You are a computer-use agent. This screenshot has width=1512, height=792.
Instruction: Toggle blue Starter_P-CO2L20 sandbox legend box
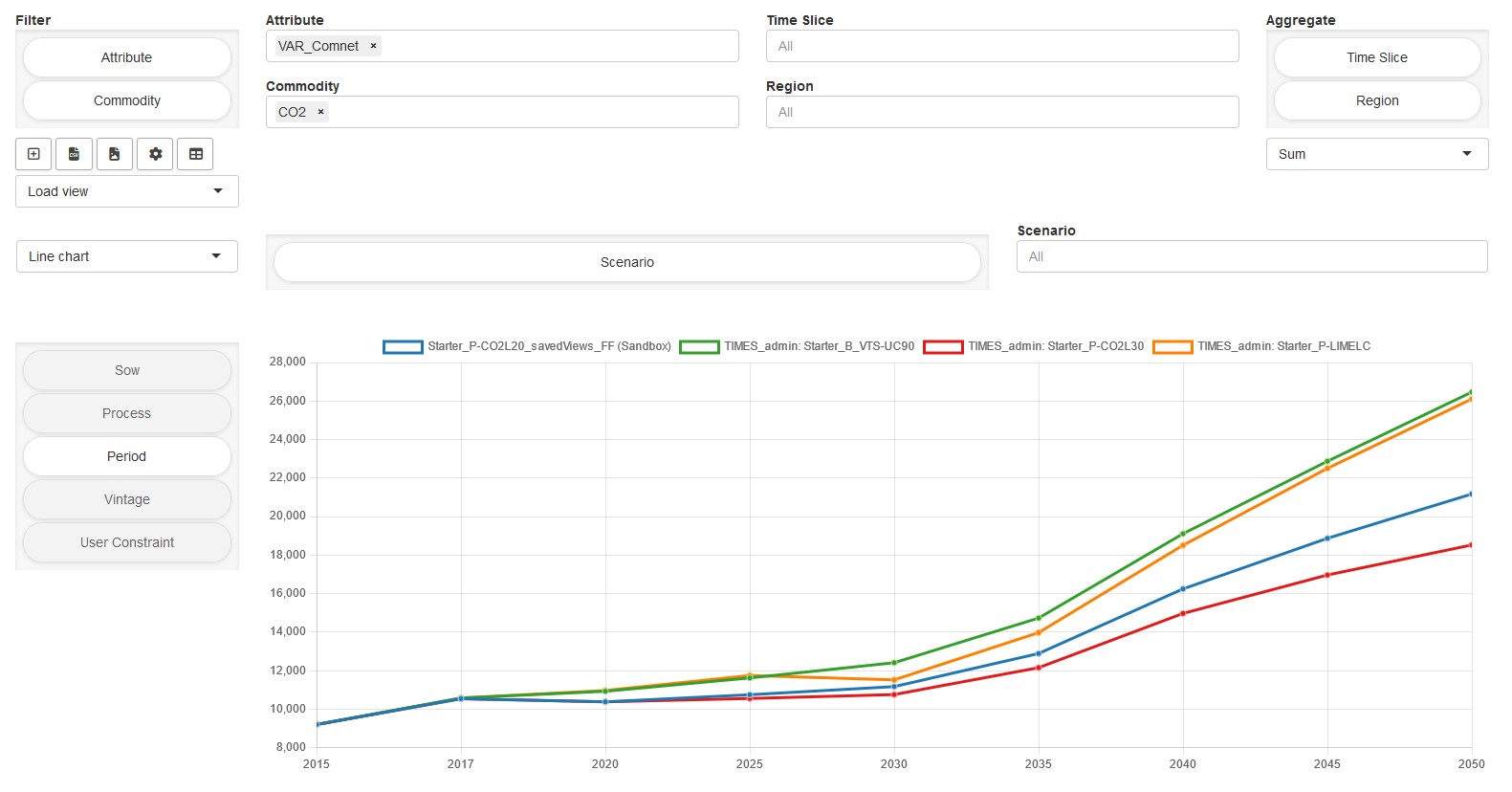coord(403,346)
